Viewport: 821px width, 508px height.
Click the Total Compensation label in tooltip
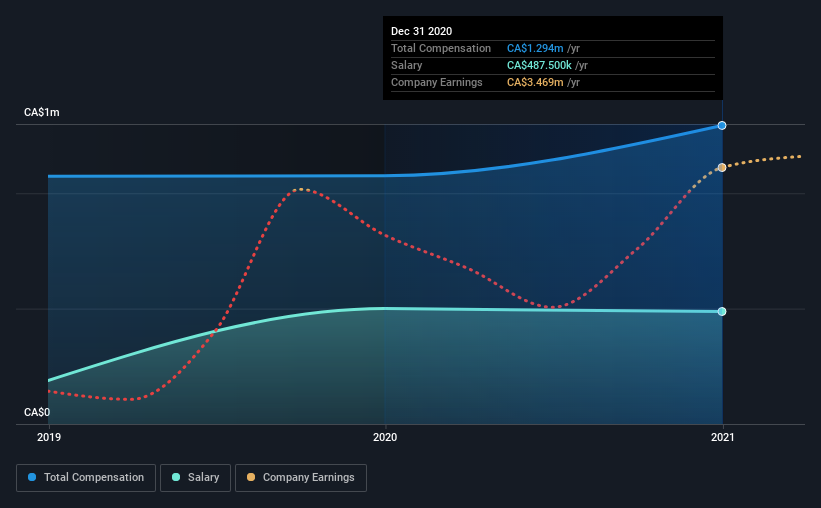[441, 48]
